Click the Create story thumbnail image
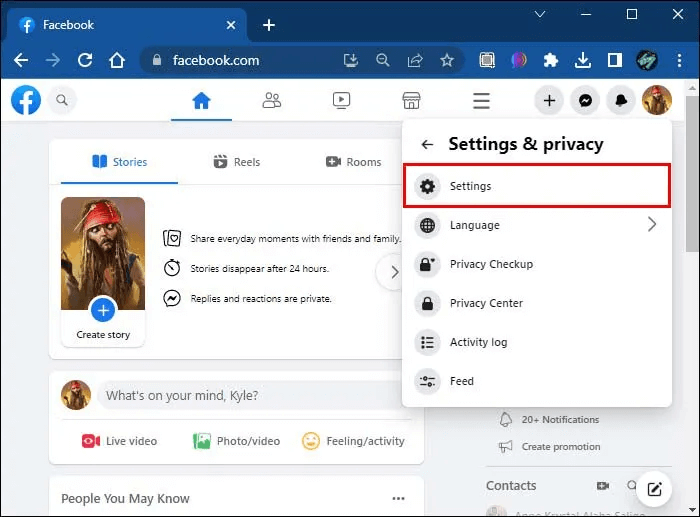This screenshot has height=517, width=700. pos(103,253)
